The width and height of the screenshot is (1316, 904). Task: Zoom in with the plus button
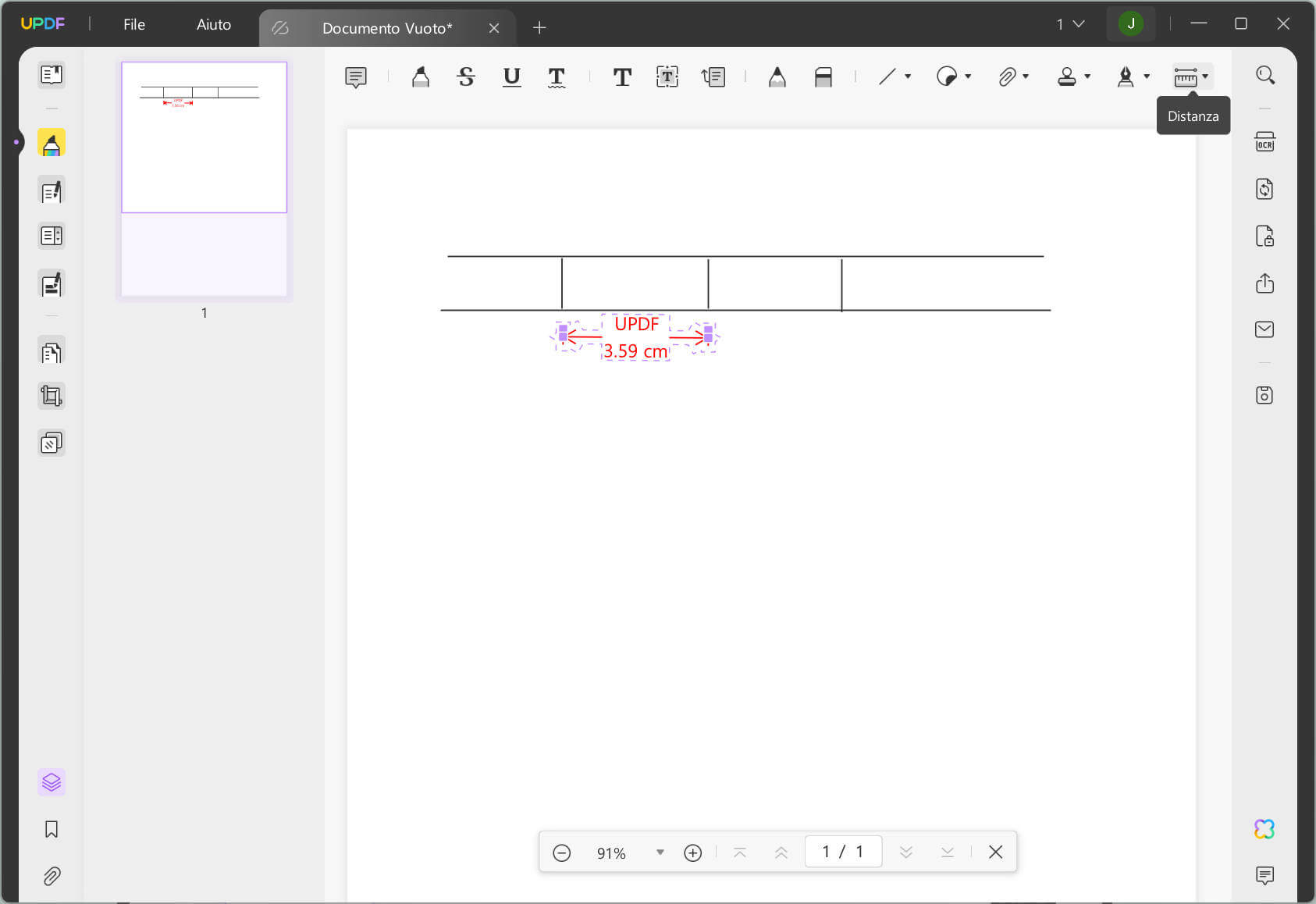(693, 852)
